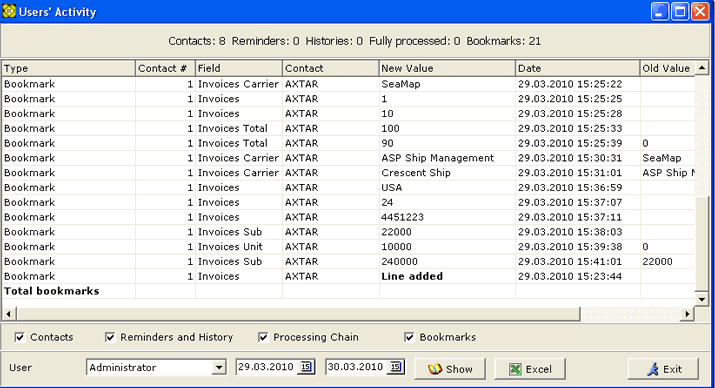Open calendar picker for end date 30.03.2010
This screenshot has width=715, height=388.
tap(396, 367)
